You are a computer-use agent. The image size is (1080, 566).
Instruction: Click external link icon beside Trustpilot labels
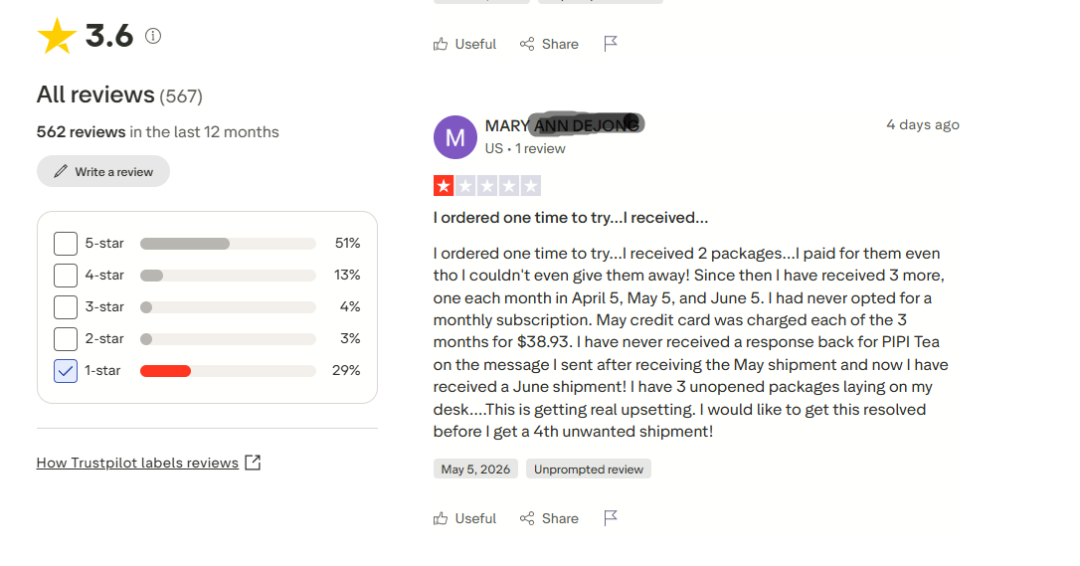tap(253, 463)
